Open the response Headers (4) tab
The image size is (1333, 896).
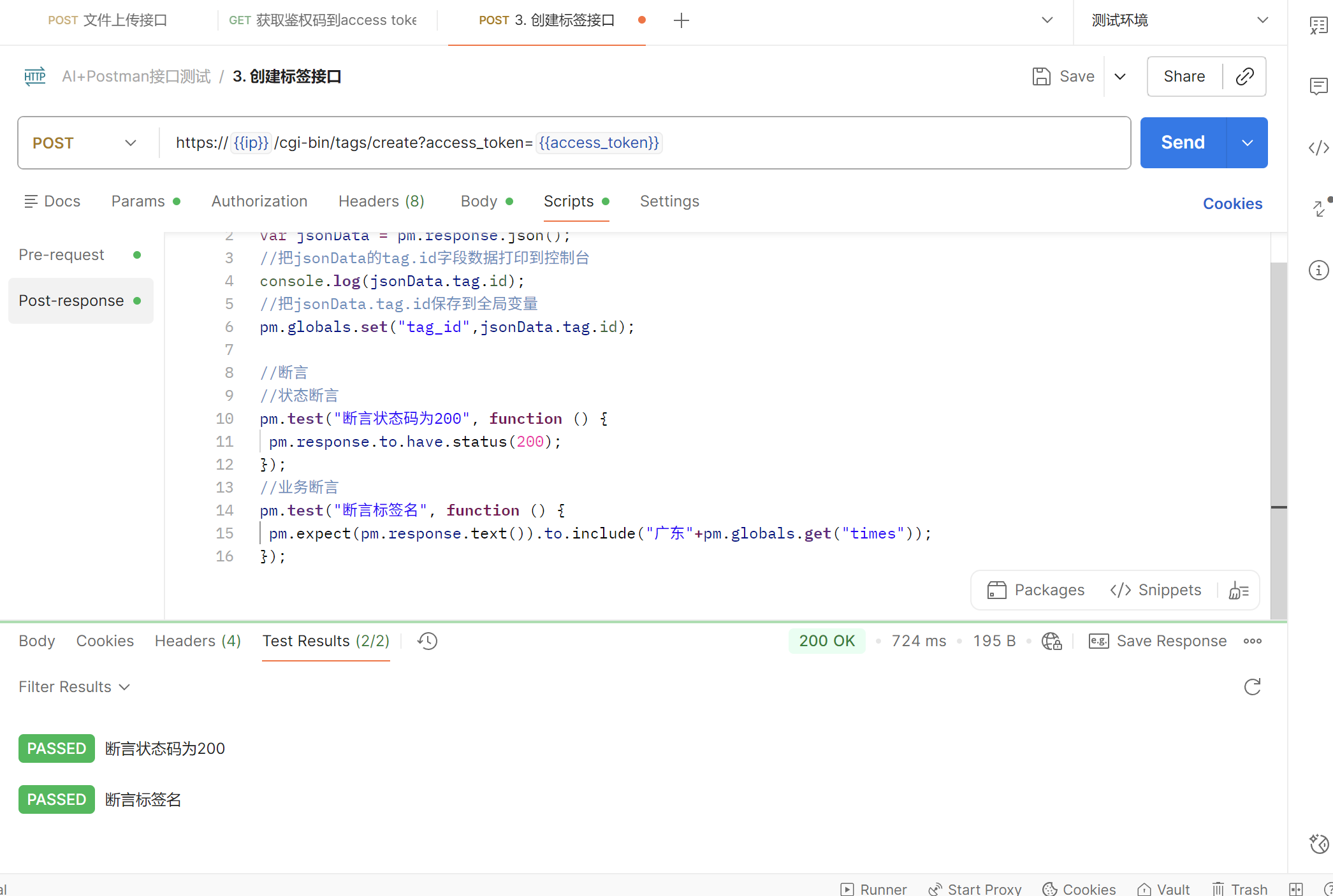(x=198, y=641)
